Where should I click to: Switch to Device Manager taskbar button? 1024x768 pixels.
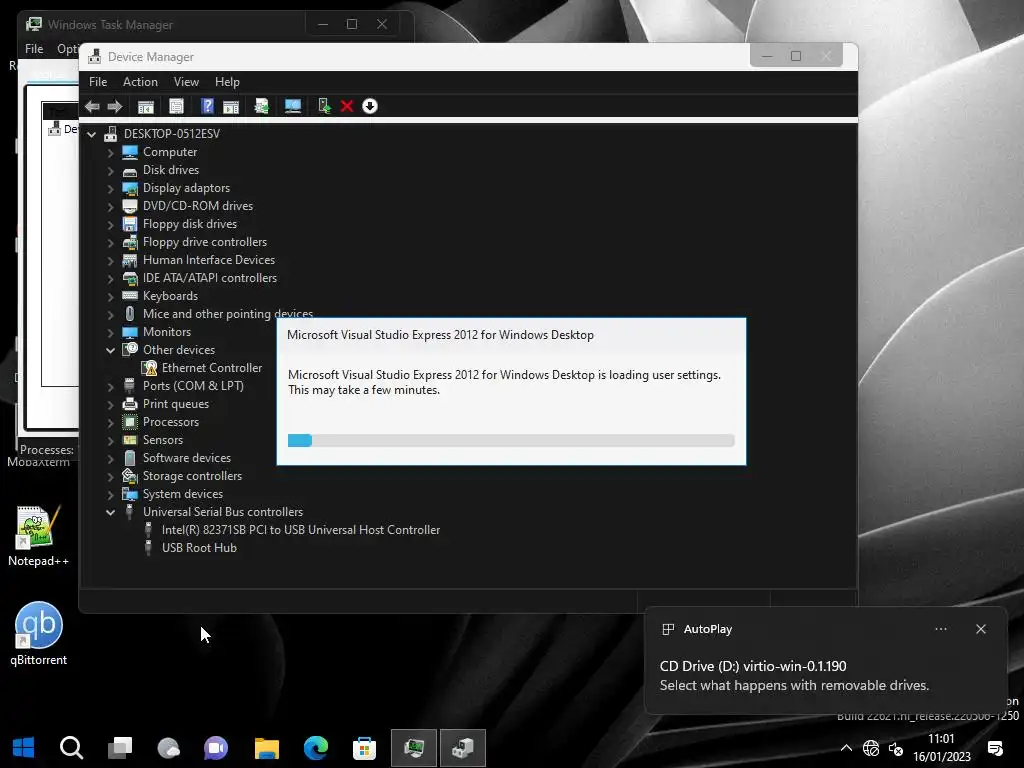click(x=463, y=748)
